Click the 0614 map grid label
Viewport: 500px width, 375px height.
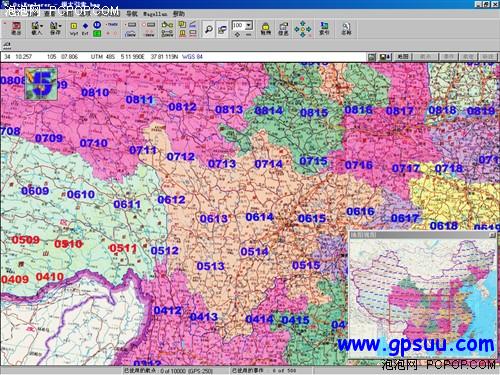click(x=259, y=217)
